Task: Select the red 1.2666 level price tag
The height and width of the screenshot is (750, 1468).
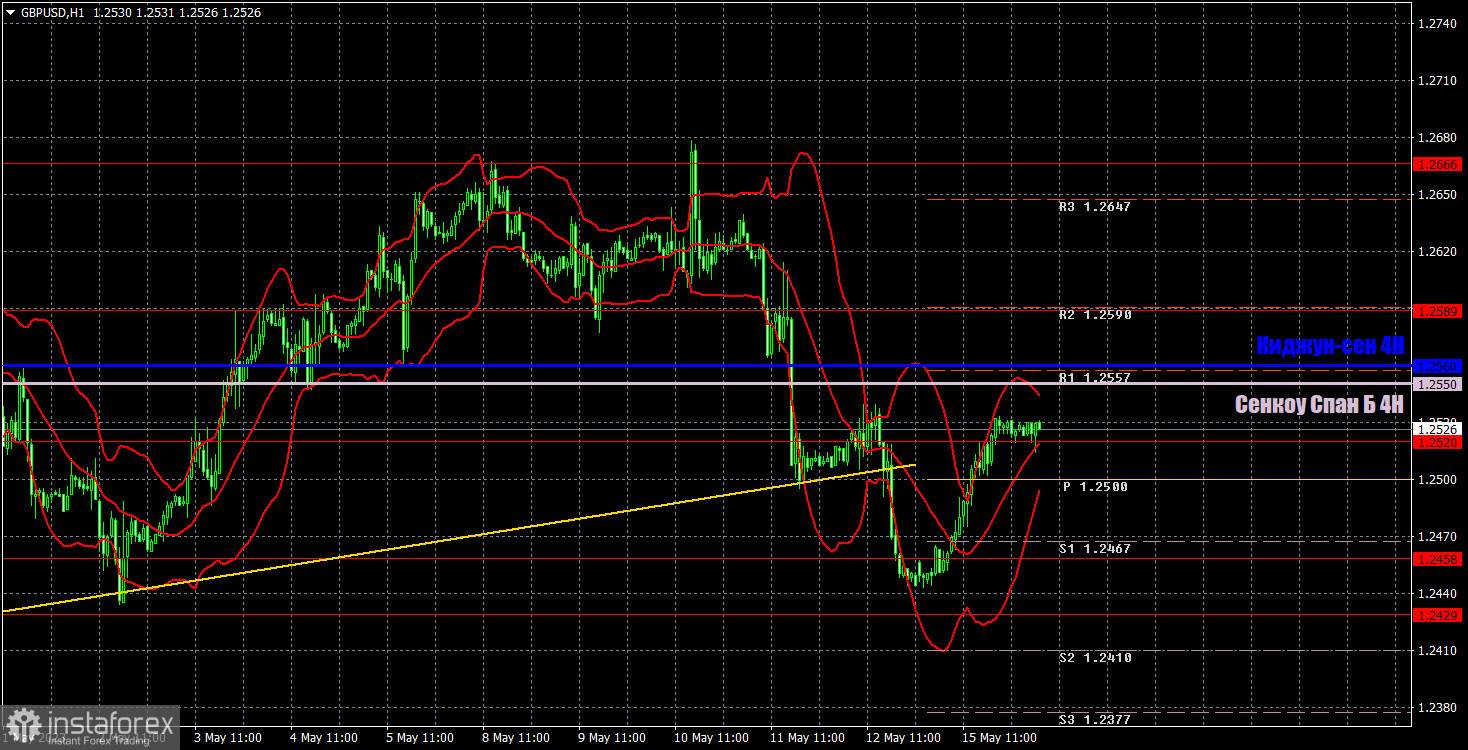Action: pyautogui.click(x=1437, y=164)
